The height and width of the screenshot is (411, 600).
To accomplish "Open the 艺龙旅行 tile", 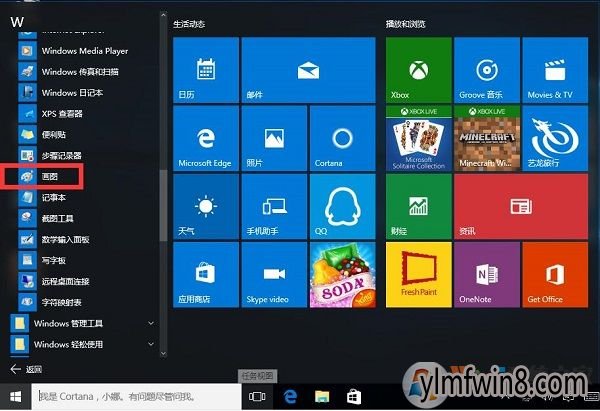I will [555, 138].
